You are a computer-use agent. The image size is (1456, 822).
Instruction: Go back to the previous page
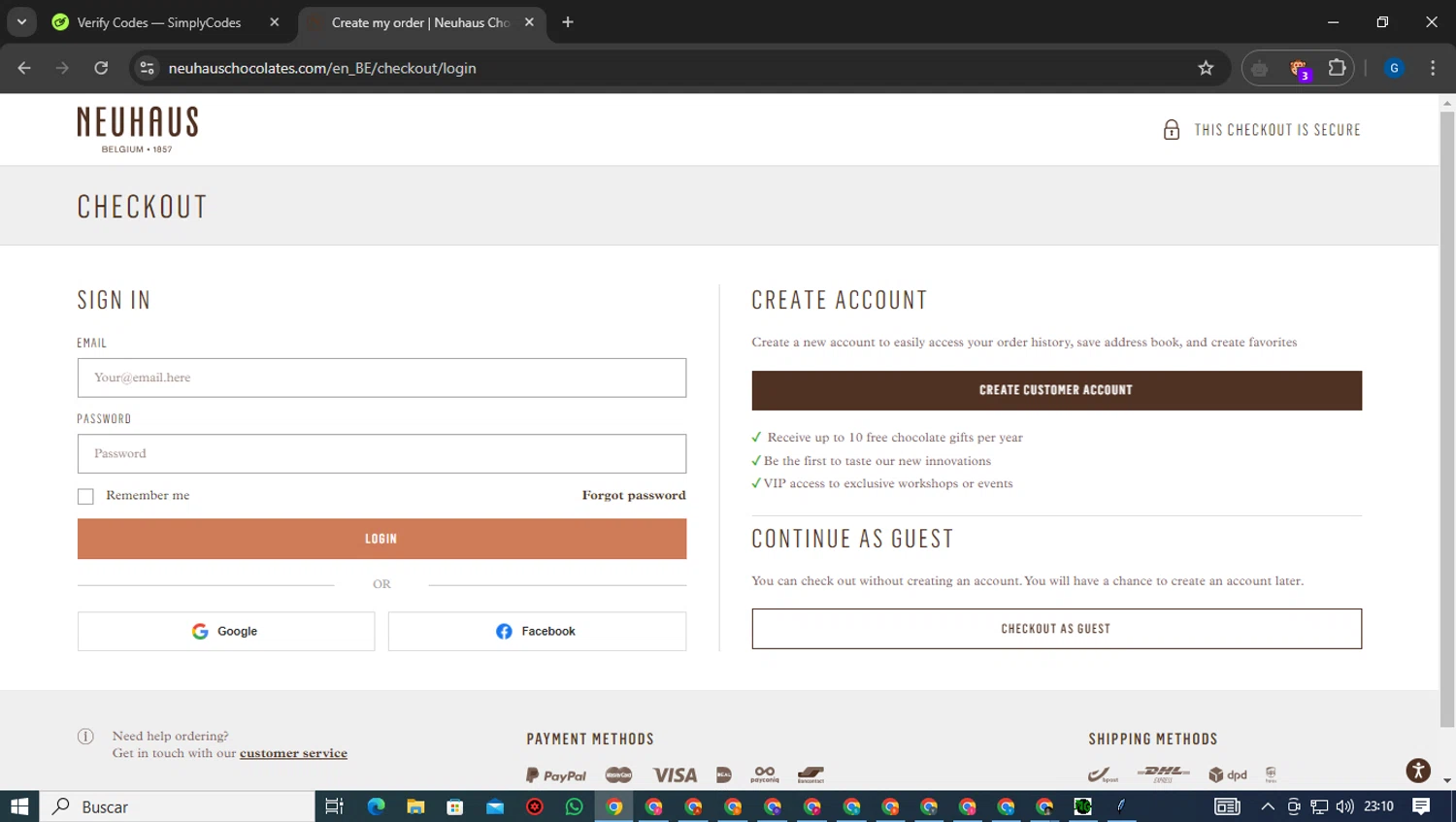click(24, 68)
